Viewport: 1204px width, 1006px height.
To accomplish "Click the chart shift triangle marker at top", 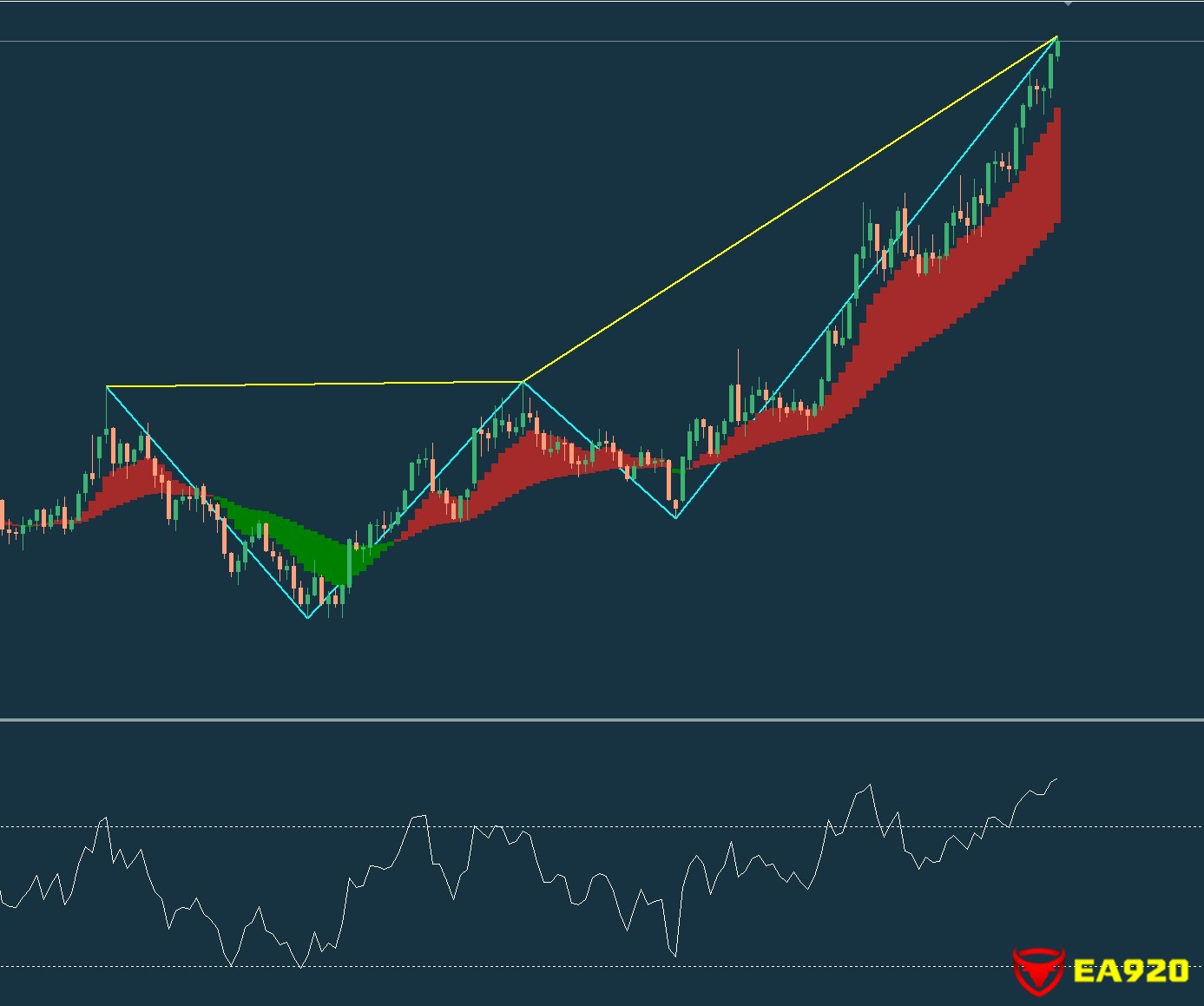I will [x=1068, y=4].
